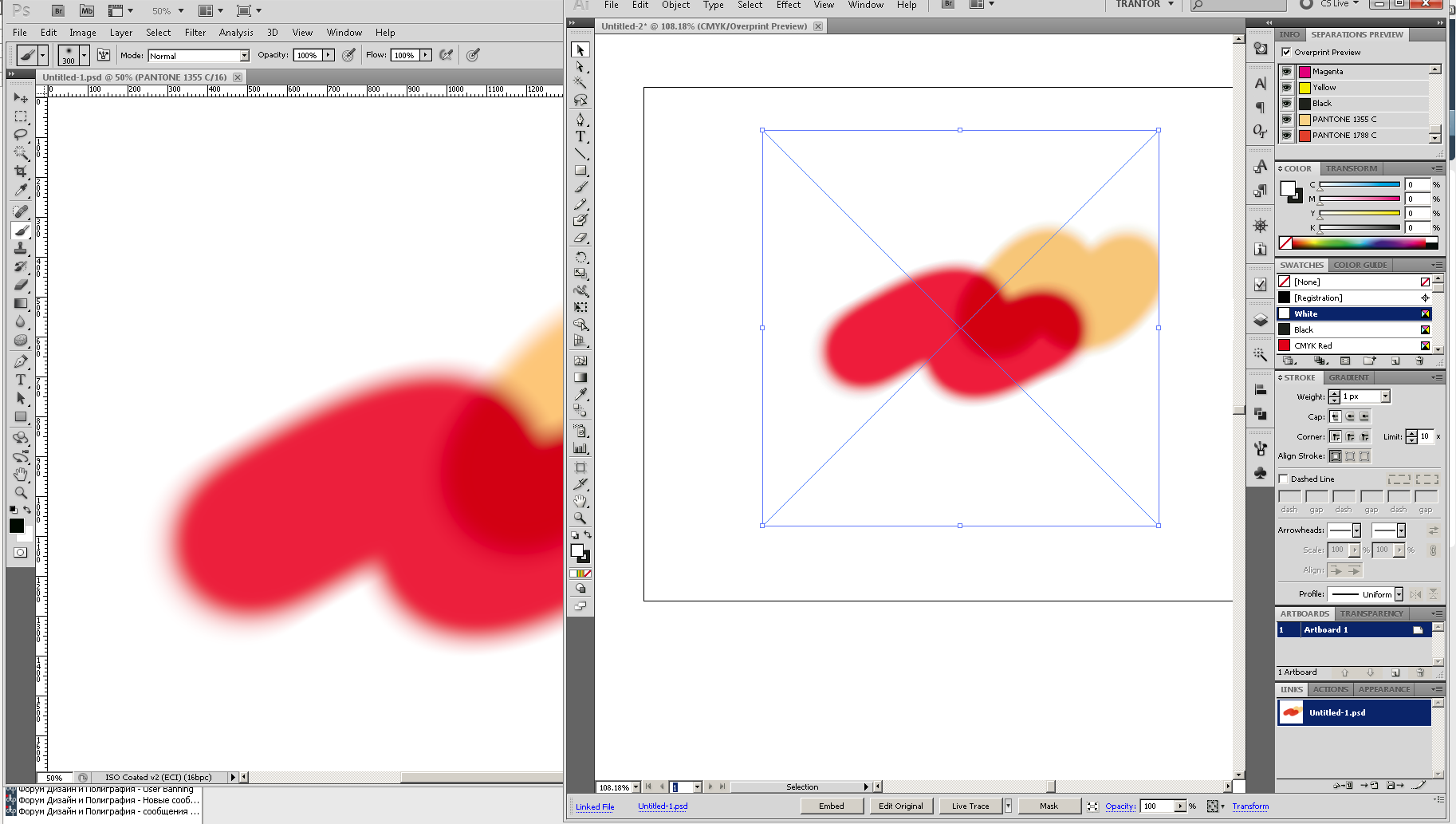
Task: Select Illustrator's Type tool
Action: coord(580,136)
